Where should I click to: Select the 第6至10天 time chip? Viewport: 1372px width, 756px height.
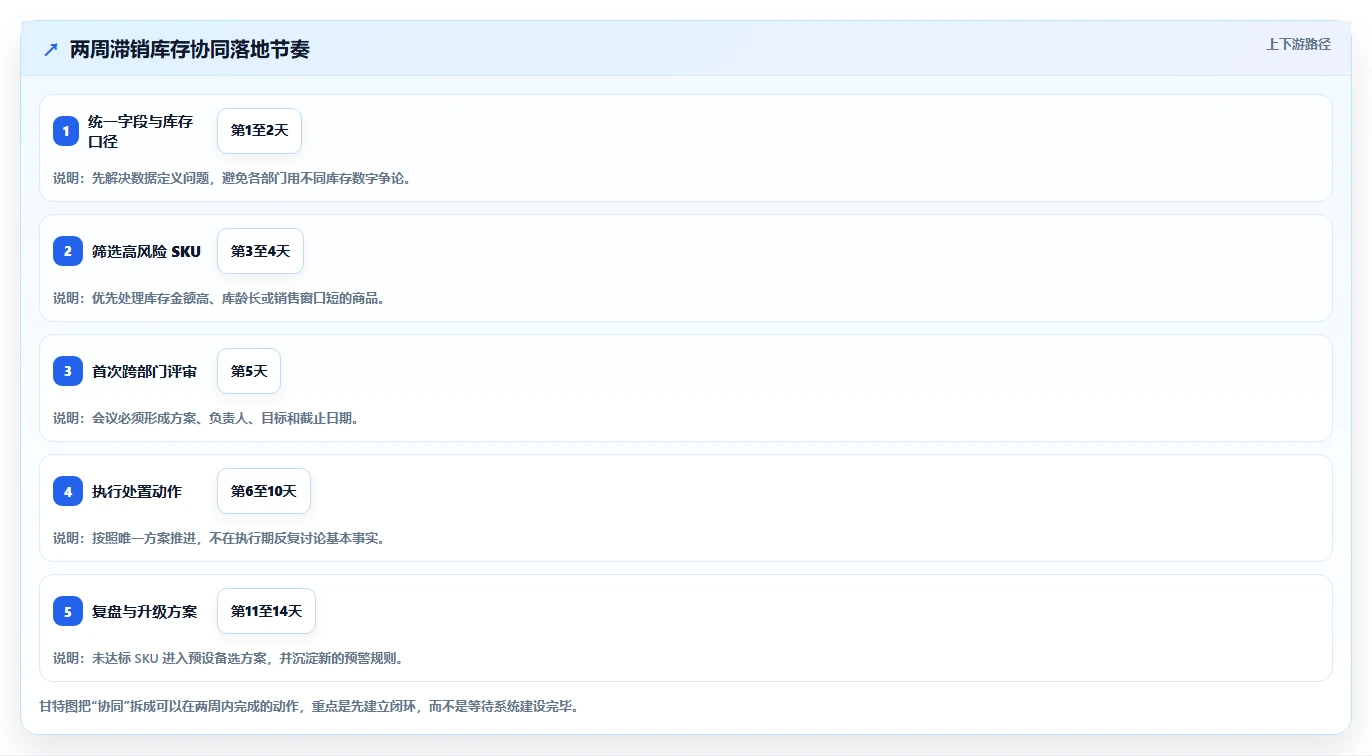264,491
